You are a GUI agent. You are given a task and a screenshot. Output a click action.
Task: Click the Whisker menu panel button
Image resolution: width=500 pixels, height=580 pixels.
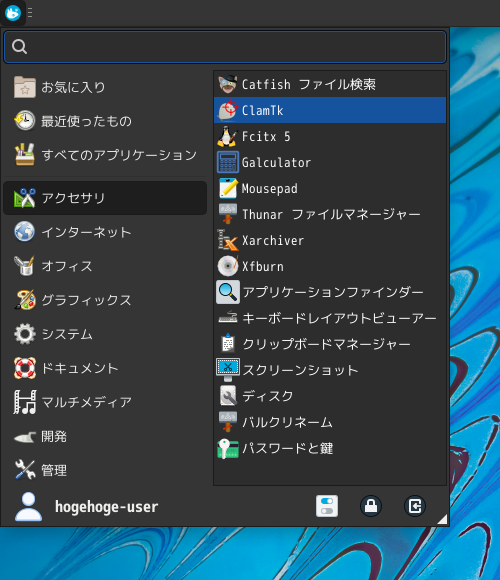pyautogui.click(x=13, y=13)
